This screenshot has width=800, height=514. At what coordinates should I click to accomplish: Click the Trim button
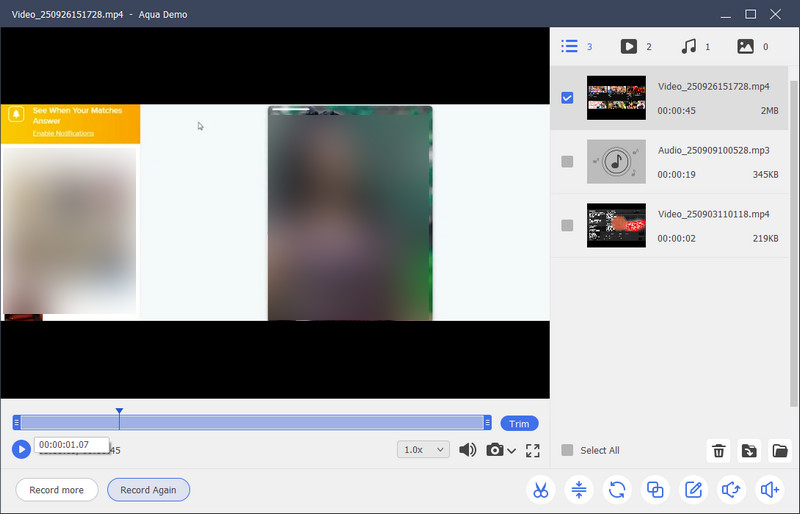coord(519,423)
